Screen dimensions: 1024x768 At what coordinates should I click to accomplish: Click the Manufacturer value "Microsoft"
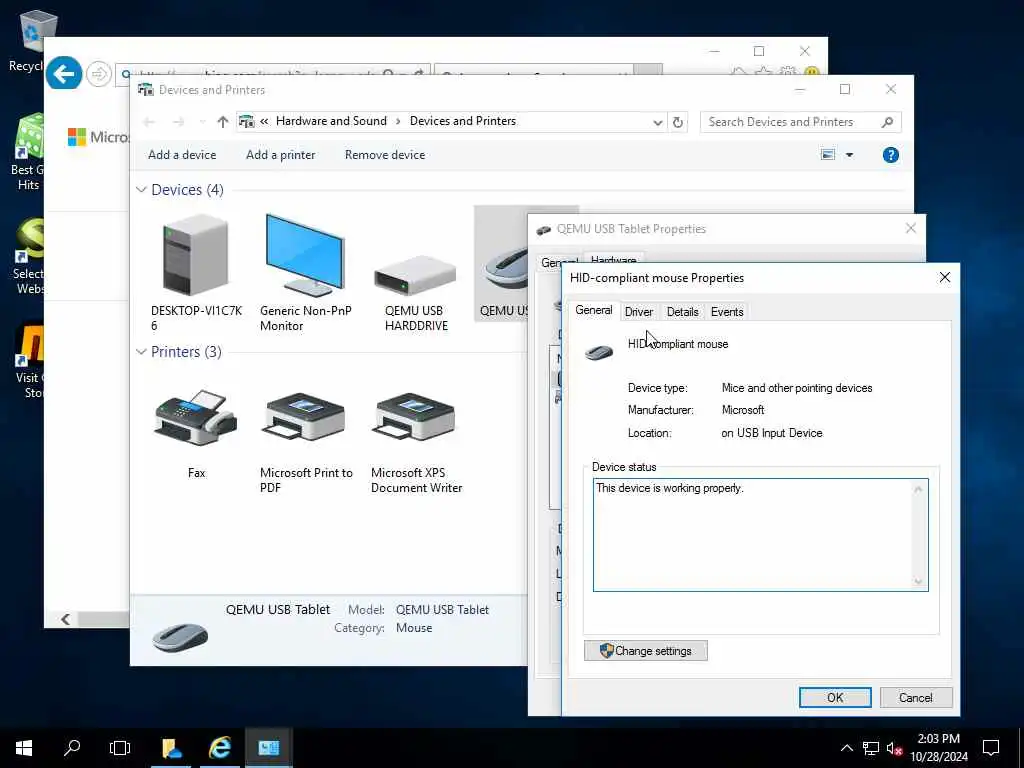tap(743, 410)
